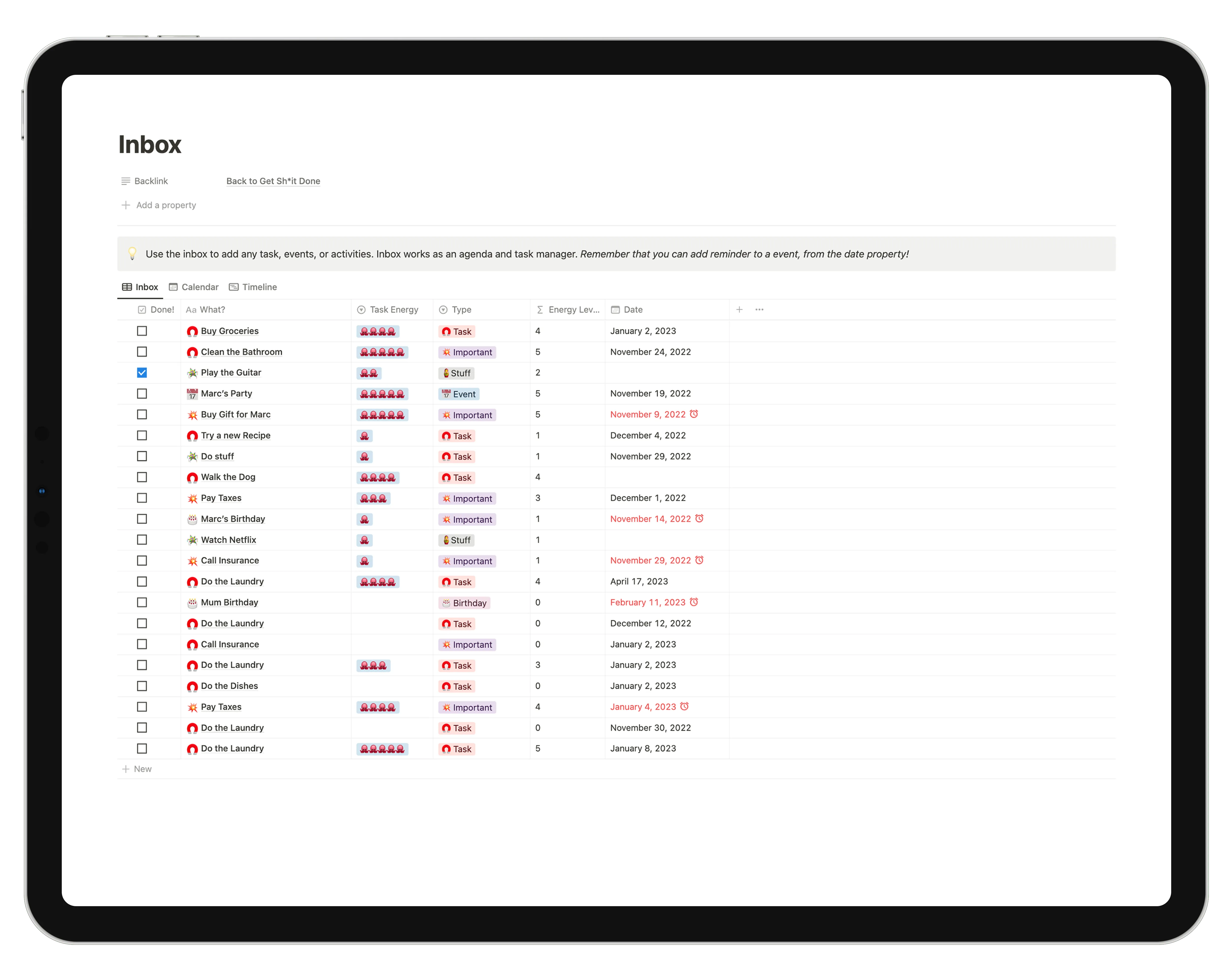This screenshot has width=1230, height=980.
Task: Open the ellipsis view options menu
Action: pos(759,309)
